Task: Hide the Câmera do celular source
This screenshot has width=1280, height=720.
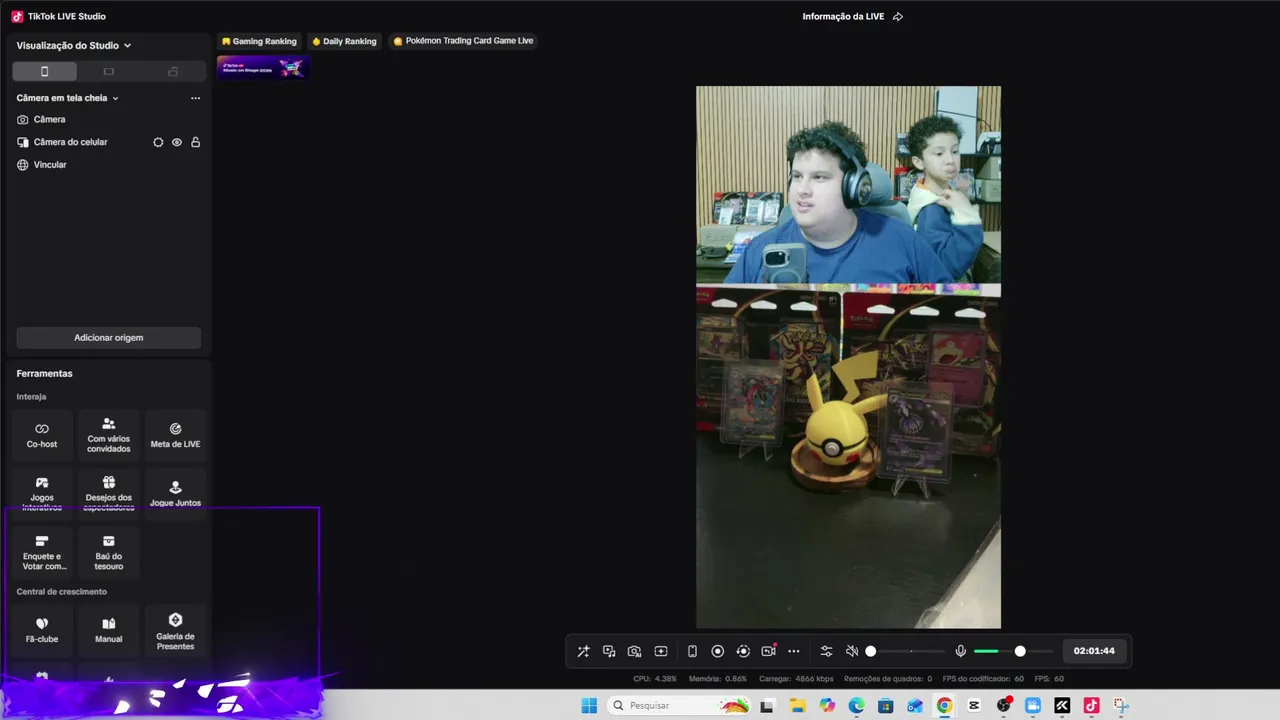Action: [x=177, y=142]
